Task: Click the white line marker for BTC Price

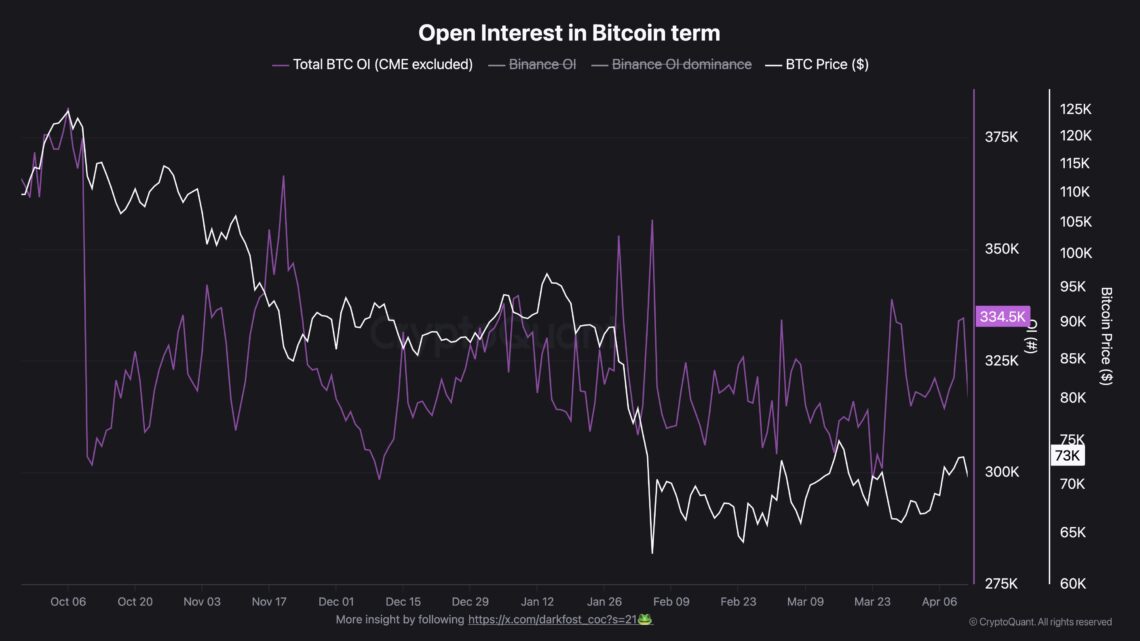Action: (773, 65)
